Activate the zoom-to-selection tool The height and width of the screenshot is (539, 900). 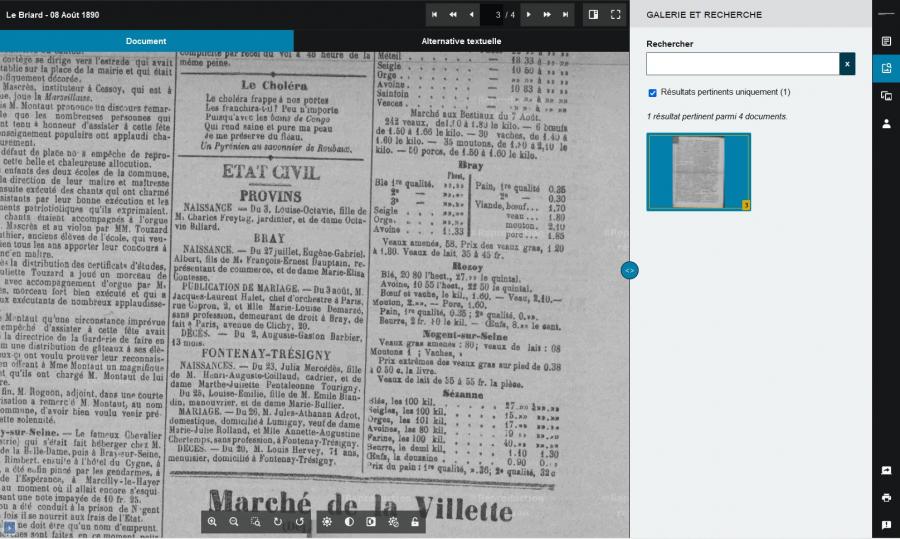(x=256, y=522)
